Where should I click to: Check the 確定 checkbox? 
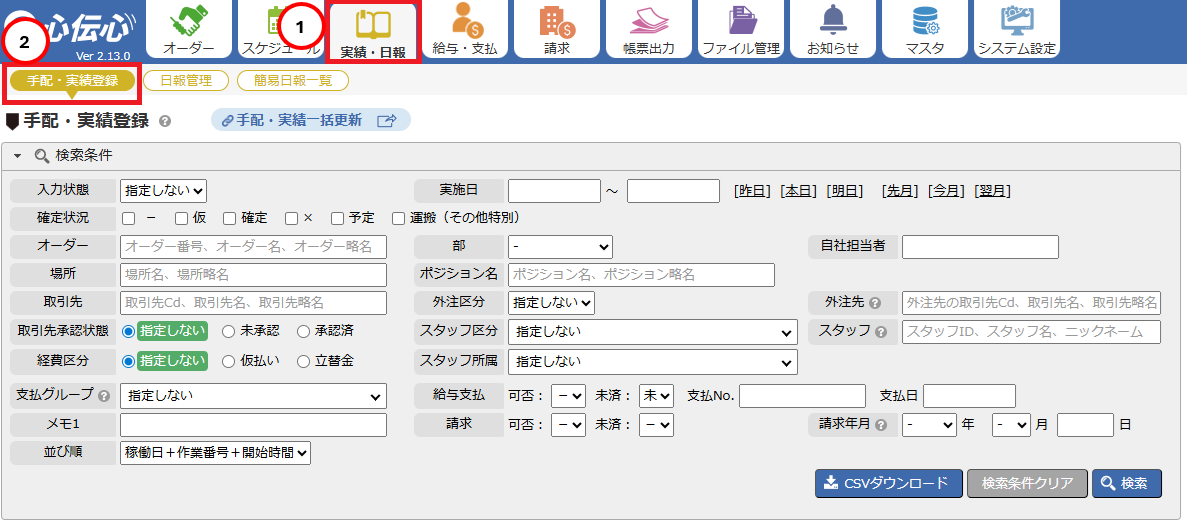pyautogui.click(x=229, y=218)
